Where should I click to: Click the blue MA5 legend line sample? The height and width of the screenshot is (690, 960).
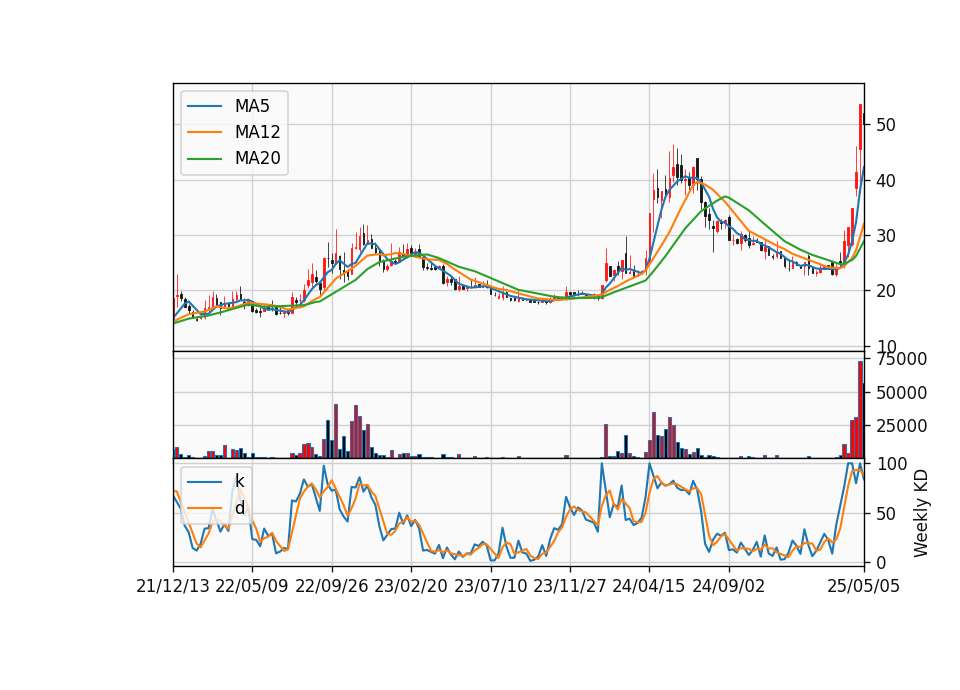[204, 107]
